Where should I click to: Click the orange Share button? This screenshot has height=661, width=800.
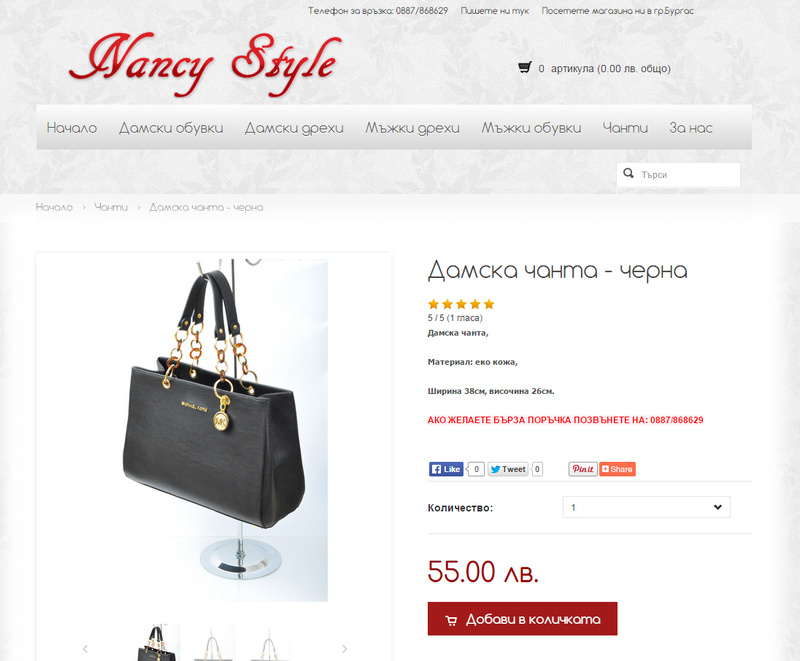[617, 469]
